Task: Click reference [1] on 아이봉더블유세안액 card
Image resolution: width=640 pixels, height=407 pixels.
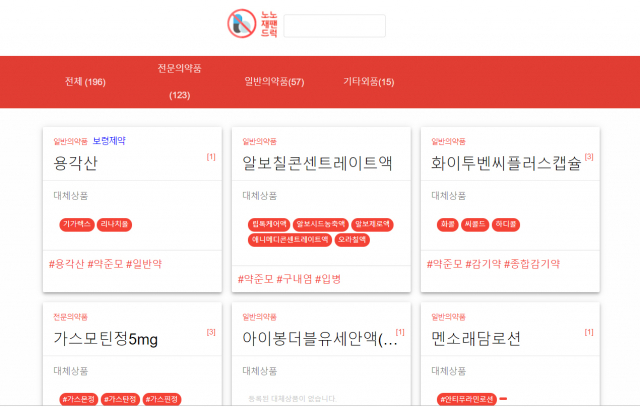Action: point(400,332)
